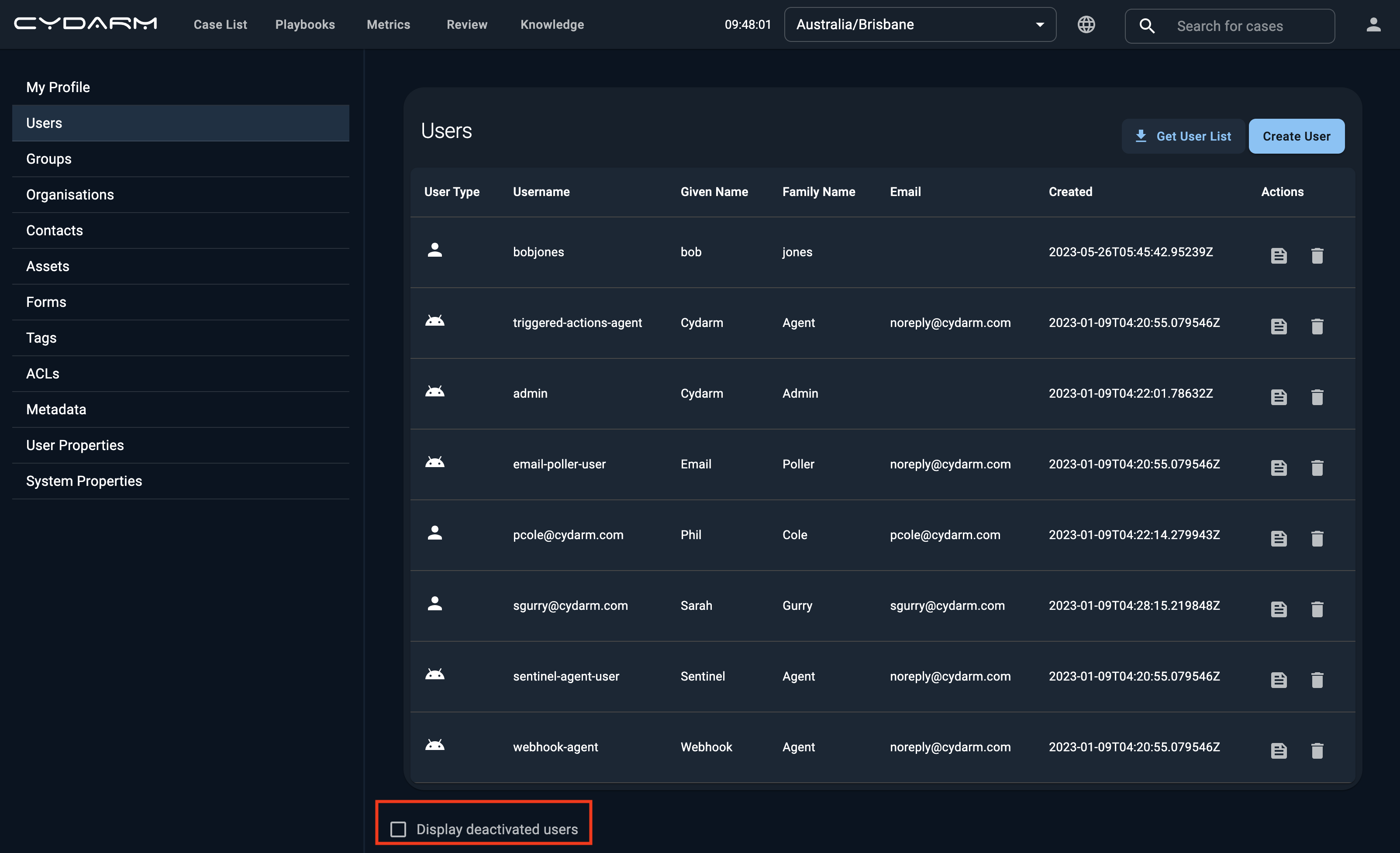This screenshot has width=1400, height=853.
Task: Click the Cydarm logo
Action: click(85, 23)
